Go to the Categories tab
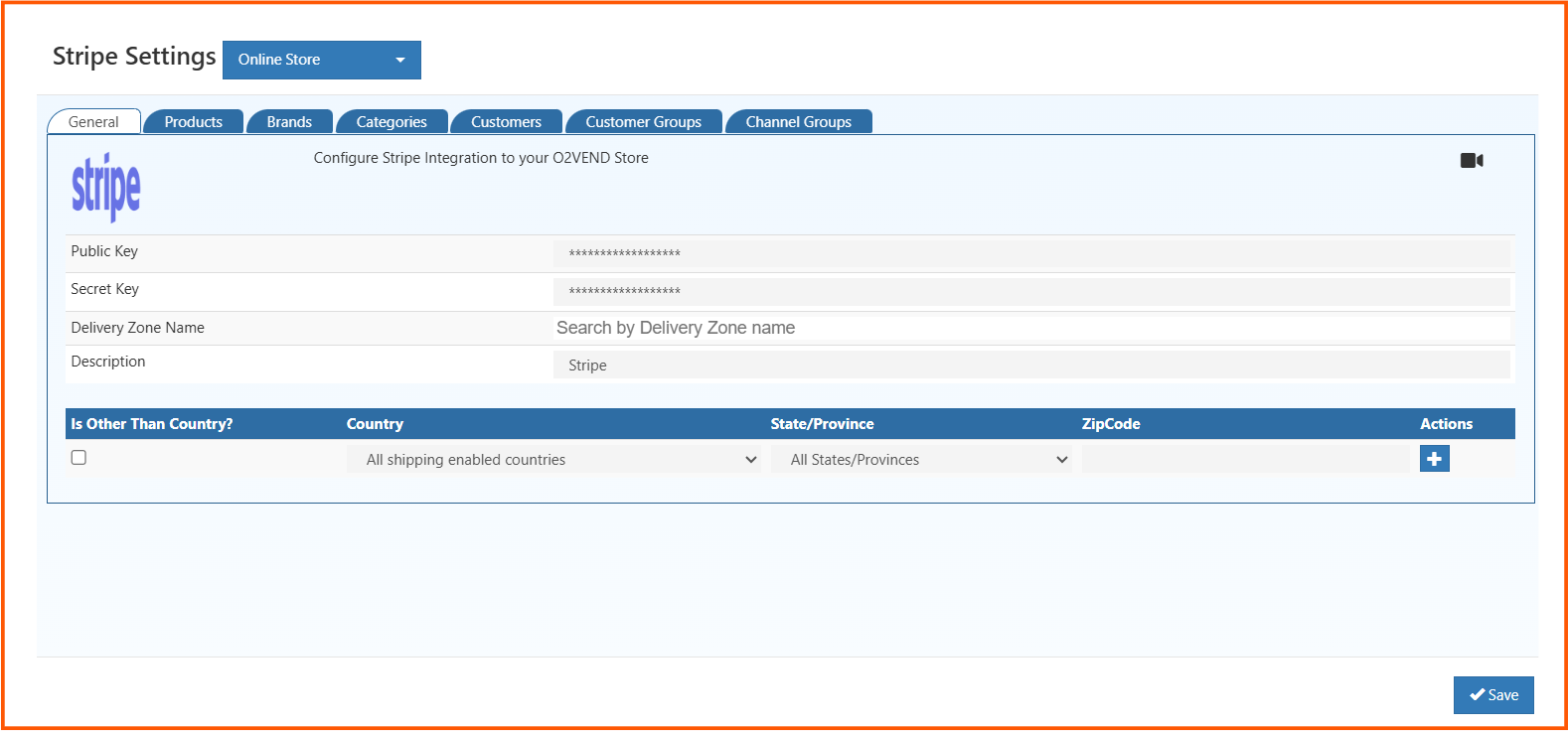The image size is (1568, 731). [x=392, y=122]
